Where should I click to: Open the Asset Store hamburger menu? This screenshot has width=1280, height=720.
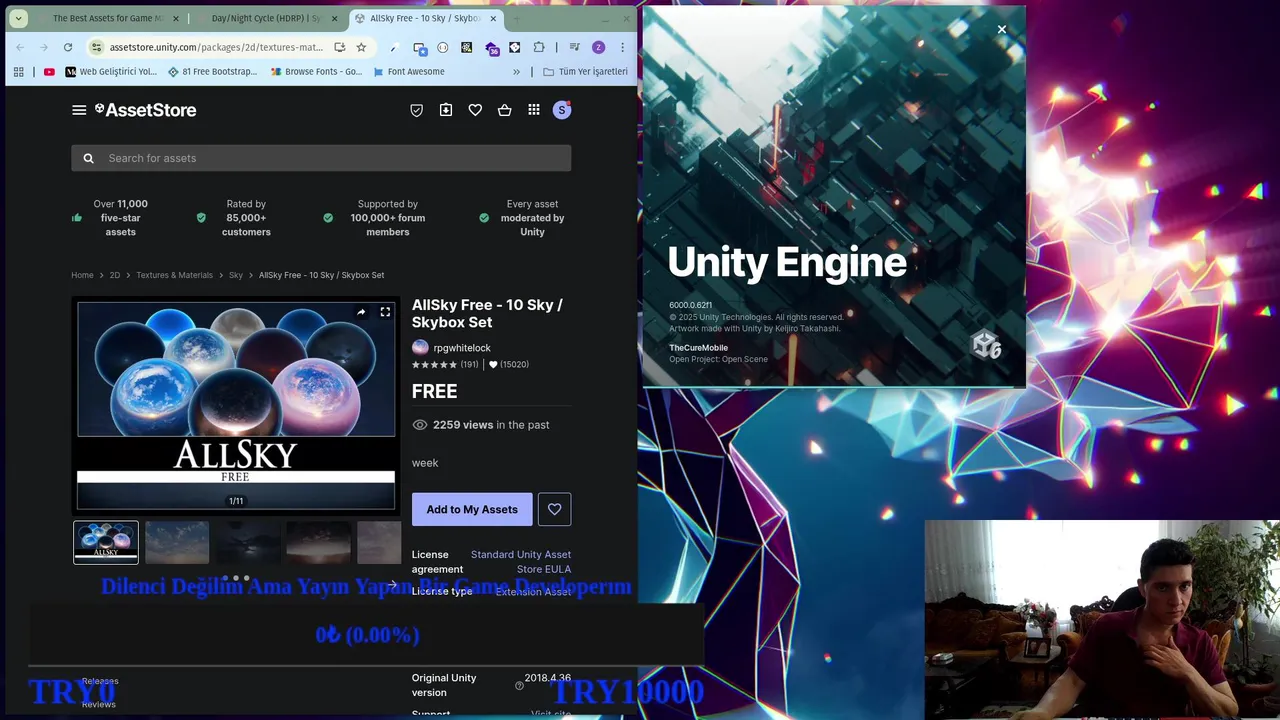[79, 110]
